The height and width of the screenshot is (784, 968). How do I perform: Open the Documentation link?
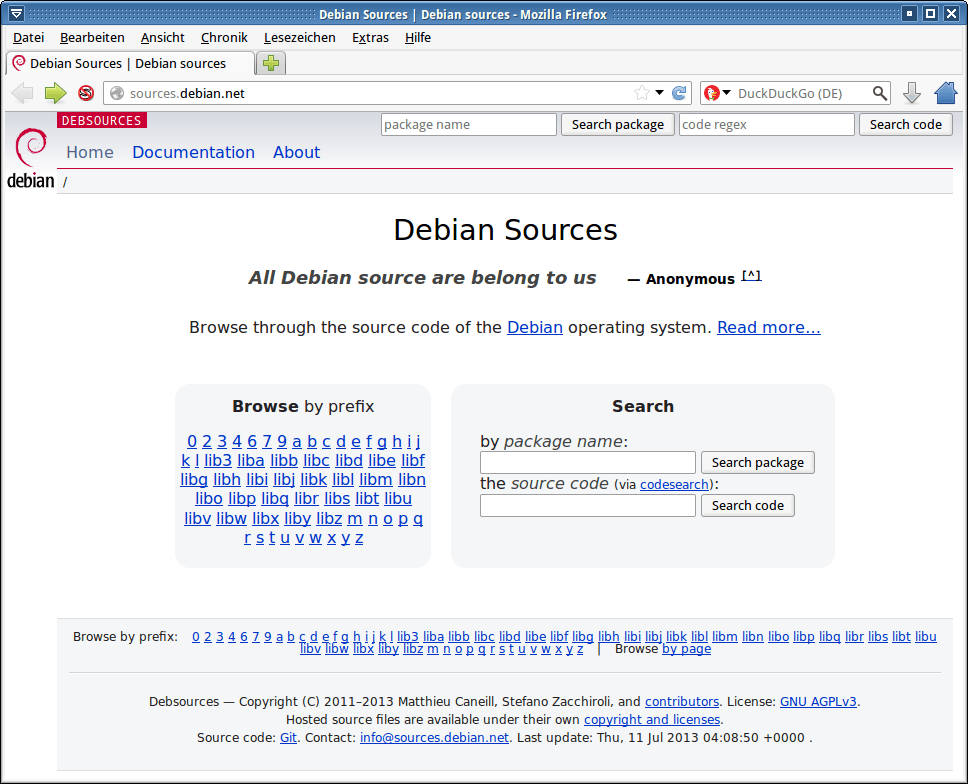193,152
